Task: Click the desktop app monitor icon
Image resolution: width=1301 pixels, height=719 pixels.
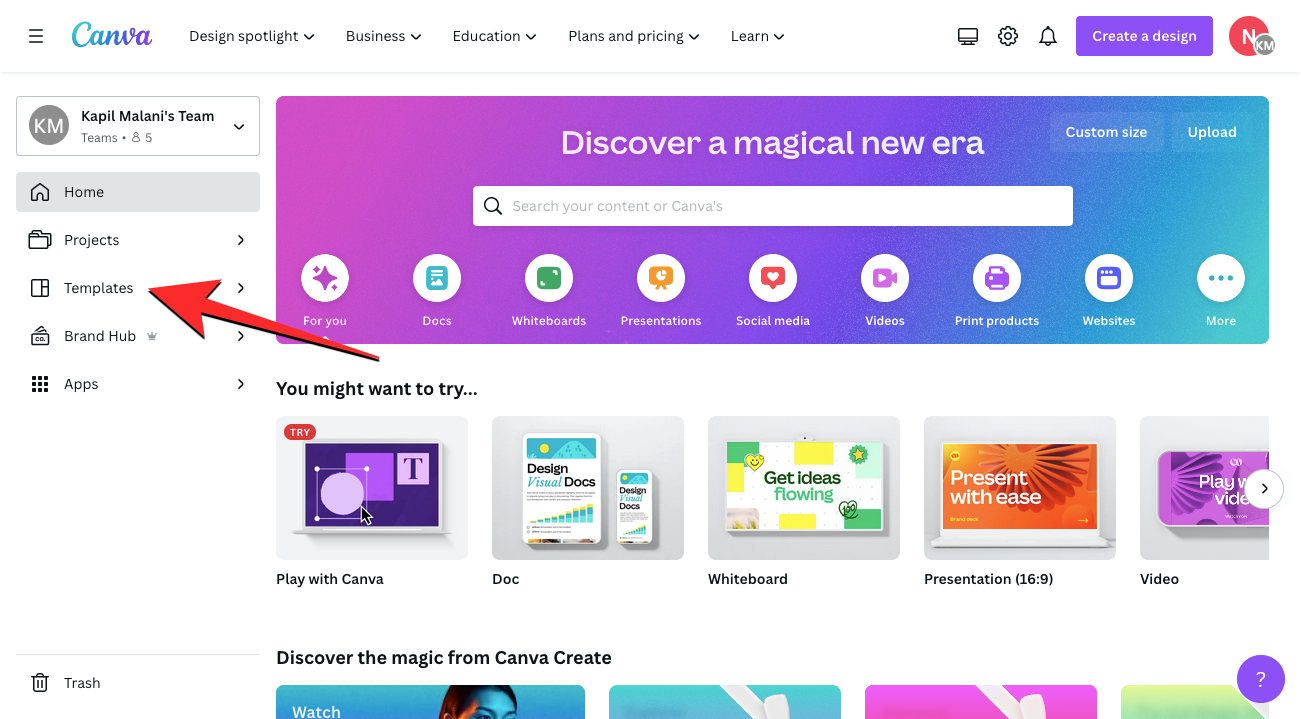Action: [967, 36]
